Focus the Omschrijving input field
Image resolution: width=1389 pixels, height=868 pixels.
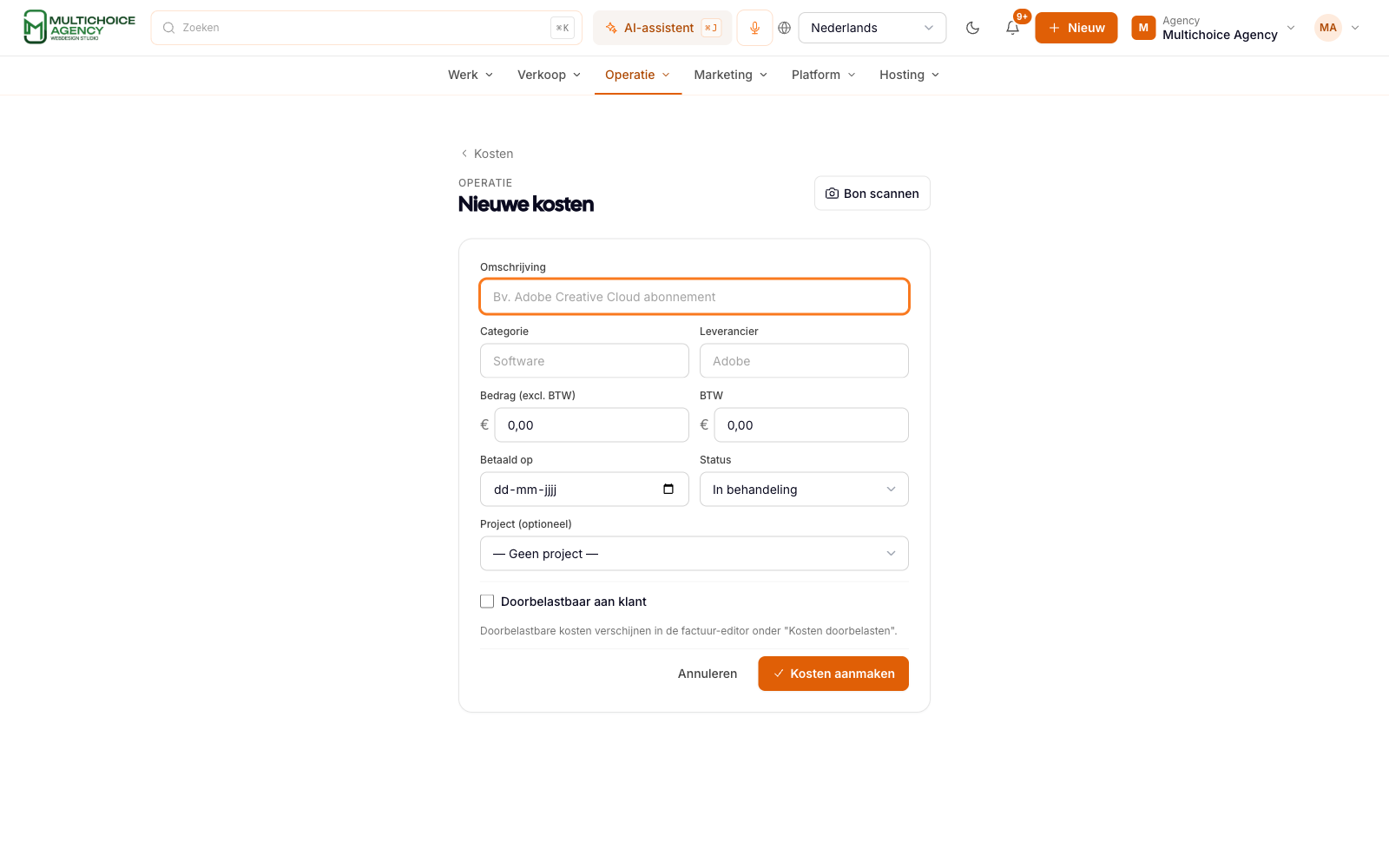(694, 297)
